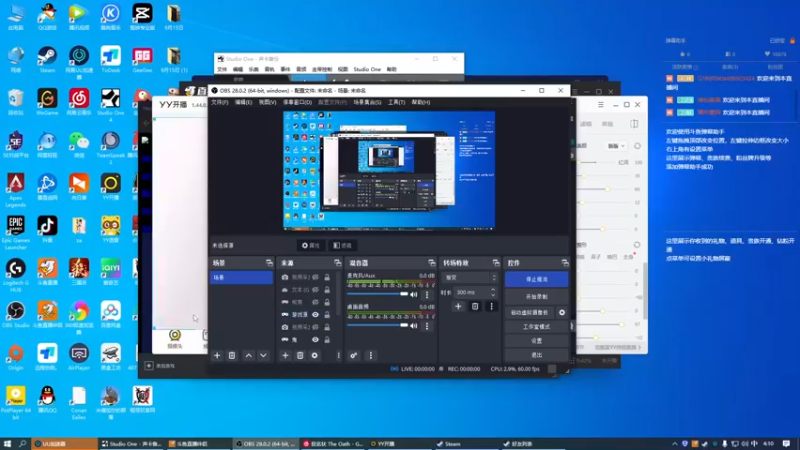The image size is (800, 450).
Task: Open the 工具(T) menu in OBS
Action: pos(396,103)
